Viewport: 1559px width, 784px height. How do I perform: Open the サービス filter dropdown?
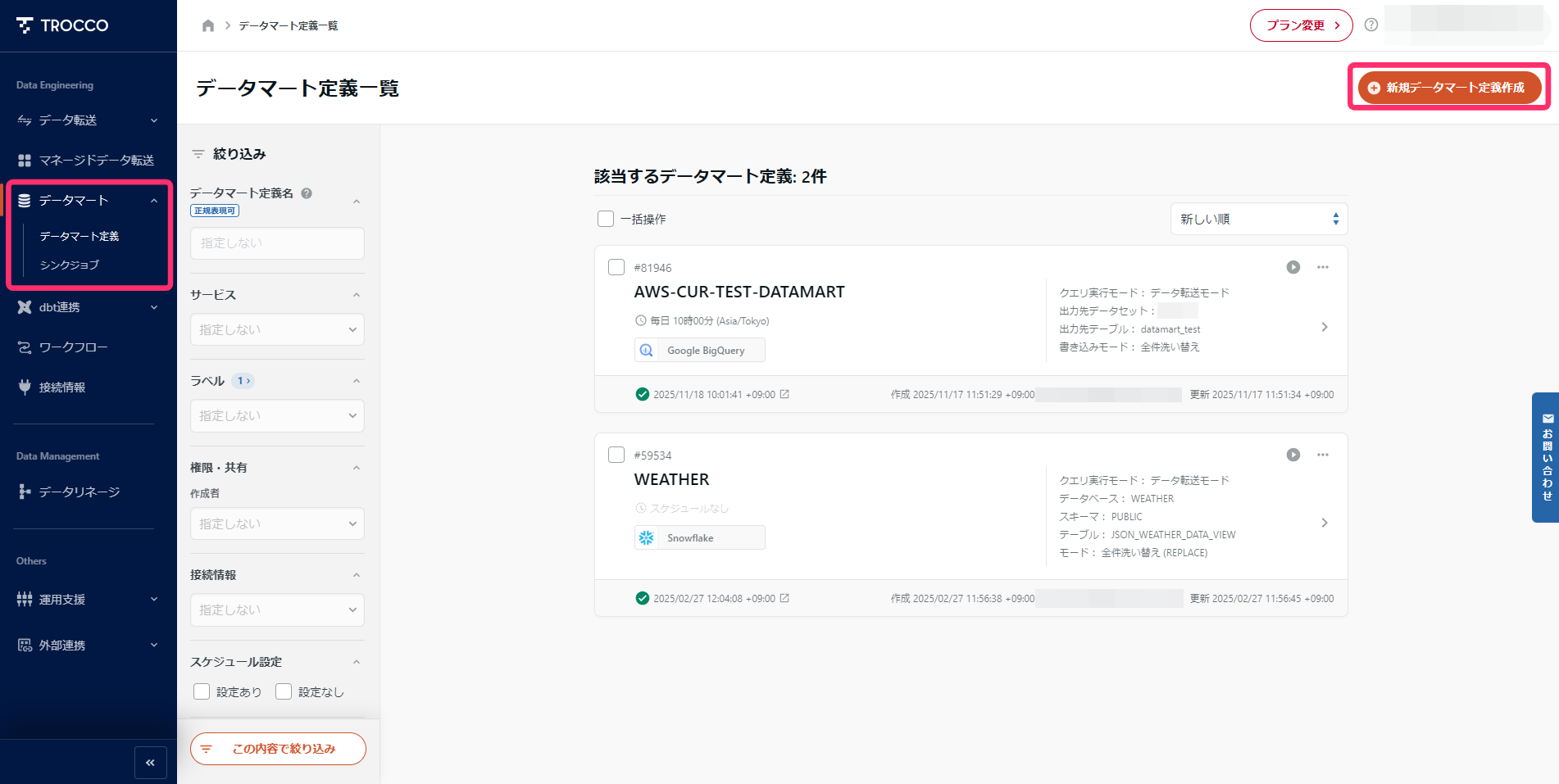[277, 329]
